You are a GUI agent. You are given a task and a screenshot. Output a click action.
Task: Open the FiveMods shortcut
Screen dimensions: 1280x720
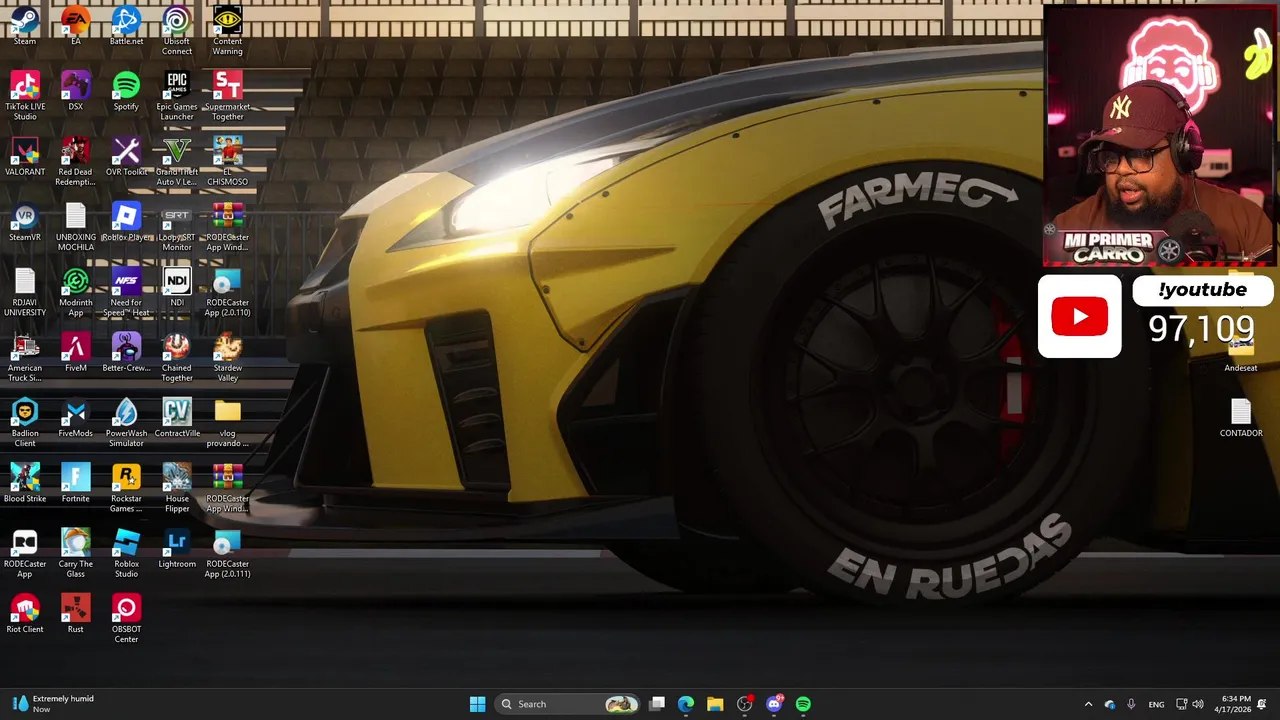75,417
